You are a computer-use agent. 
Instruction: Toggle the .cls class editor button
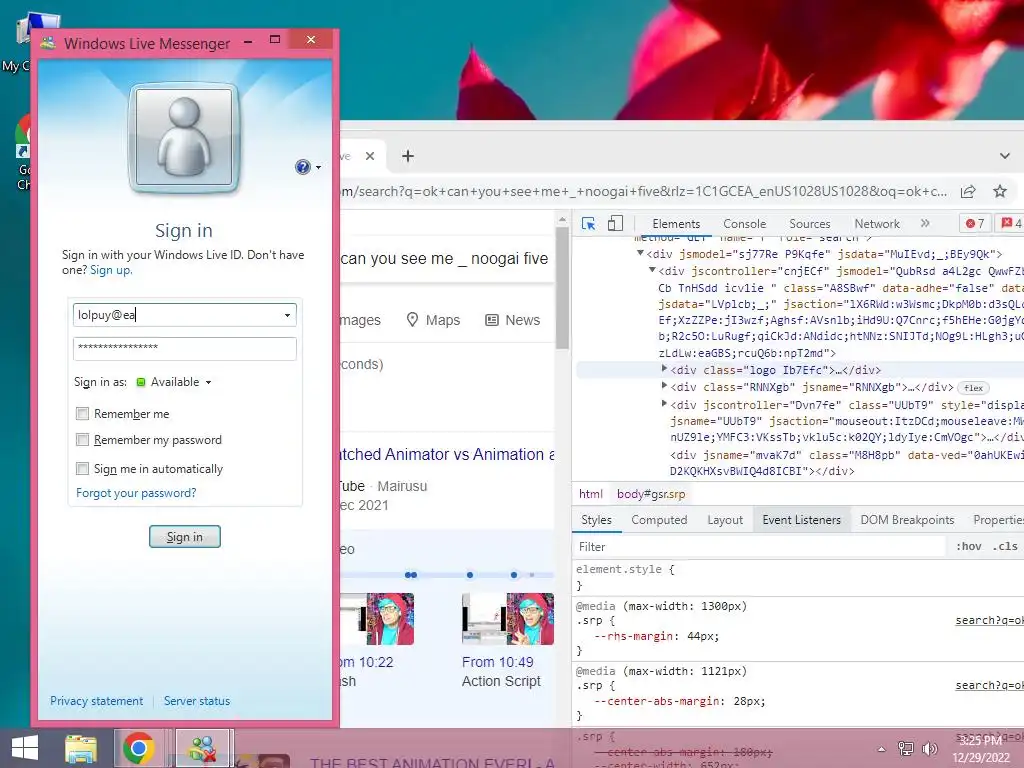(x=1005, y=547)
